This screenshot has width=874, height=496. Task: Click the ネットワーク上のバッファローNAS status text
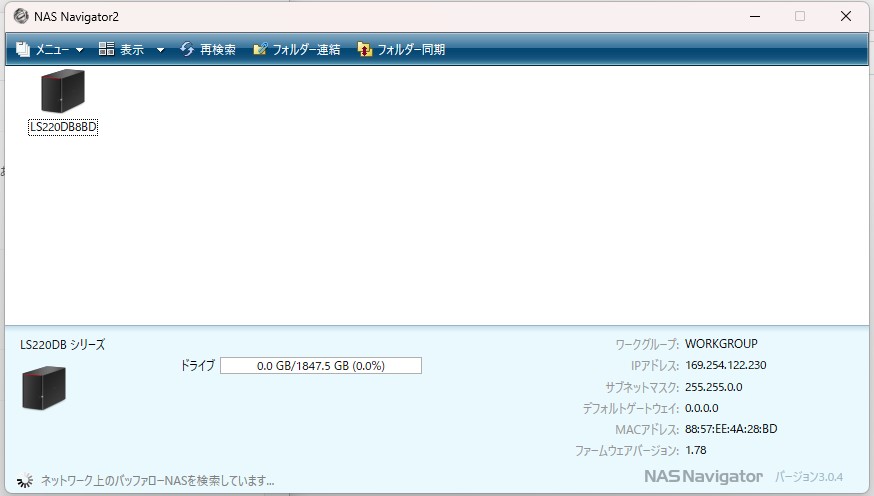158,480
